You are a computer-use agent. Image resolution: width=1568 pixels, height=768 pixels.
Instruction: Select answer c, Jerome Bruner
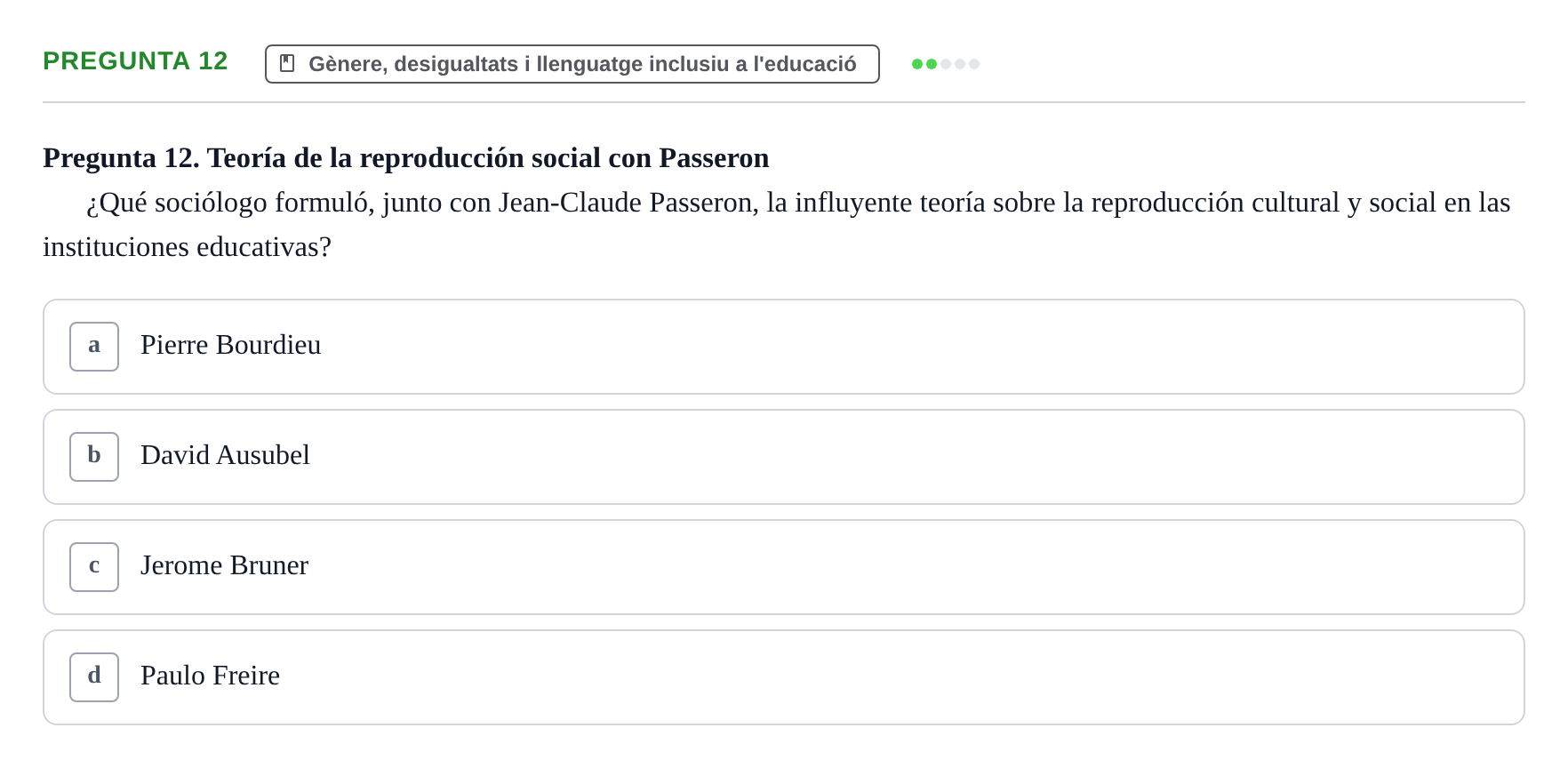[x=783, y=567]
